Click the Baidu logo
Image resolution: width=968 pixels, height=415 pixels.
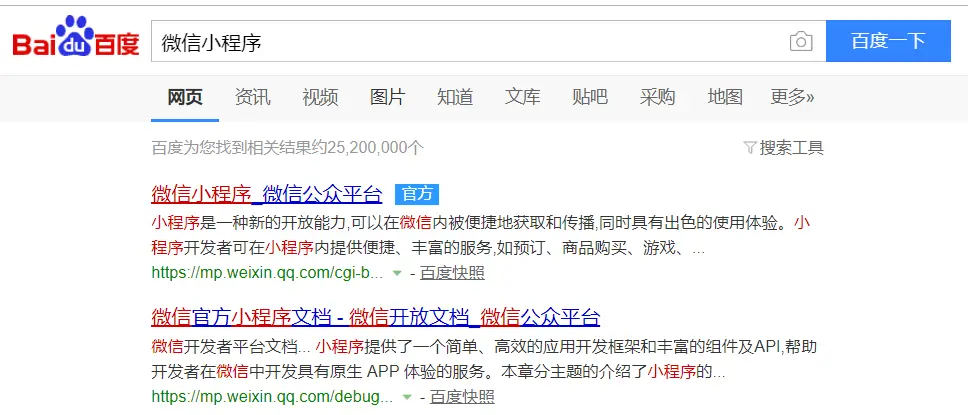click(x=76, y=38)
